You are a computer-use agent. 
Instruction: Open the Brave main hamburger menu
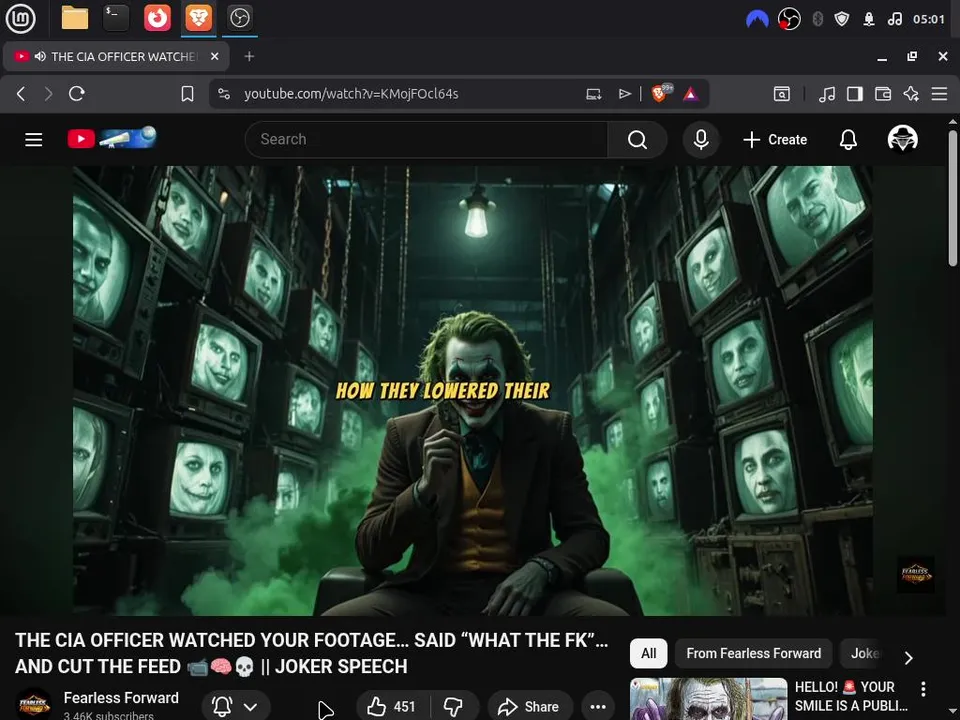tap(939, 94)
